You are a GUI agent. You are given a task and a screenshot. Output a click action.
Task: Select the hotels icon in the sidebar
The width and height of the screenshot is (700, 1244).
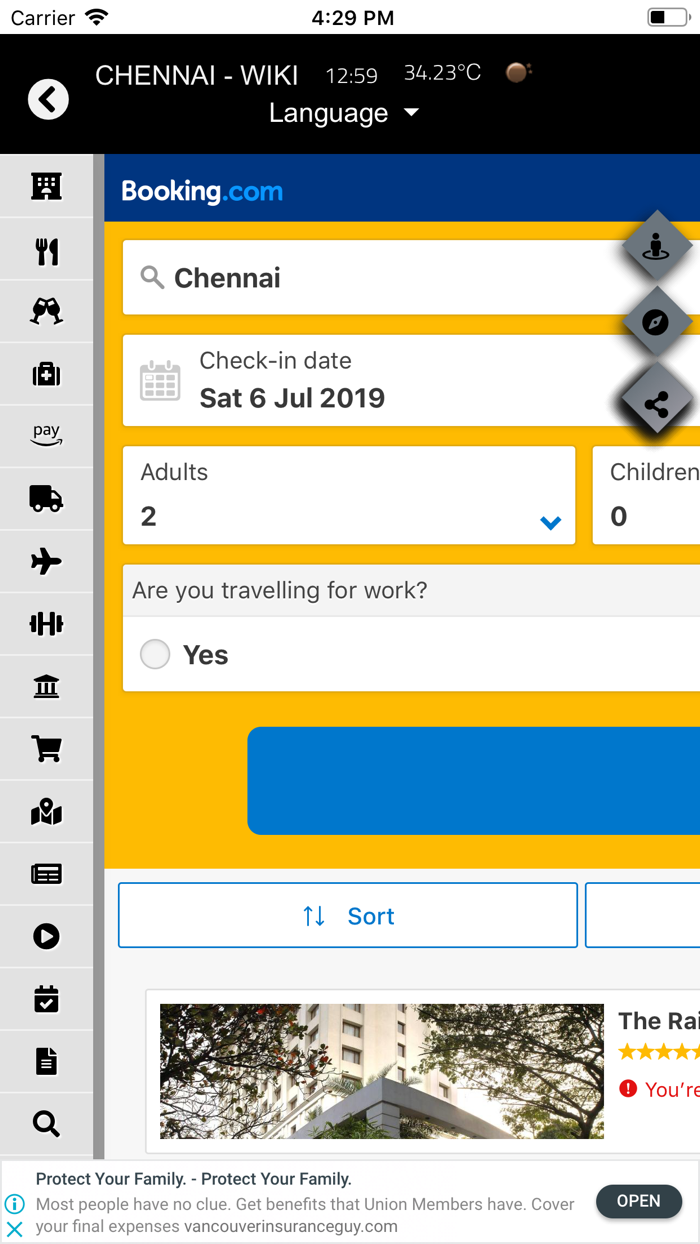(x=46, y=186)
